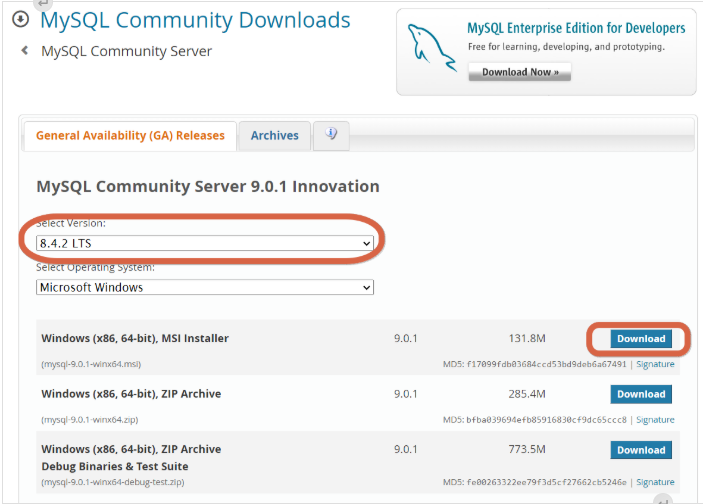Switch to the General Availability (GA) Releases tab
703x504 pixels.
(130, 136)
